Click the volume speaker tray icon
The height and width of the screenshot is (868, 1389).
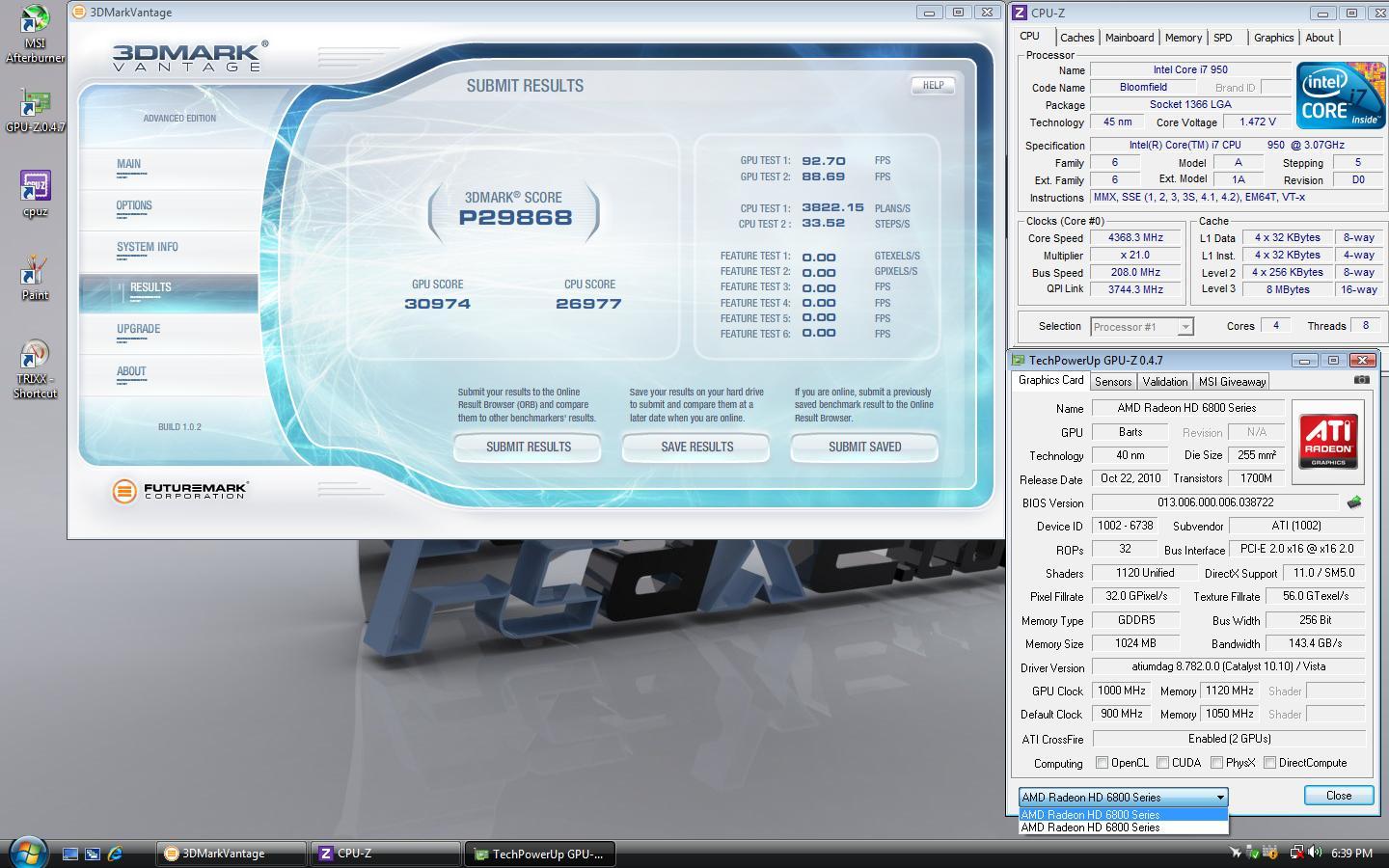(x=1315, y=853)
